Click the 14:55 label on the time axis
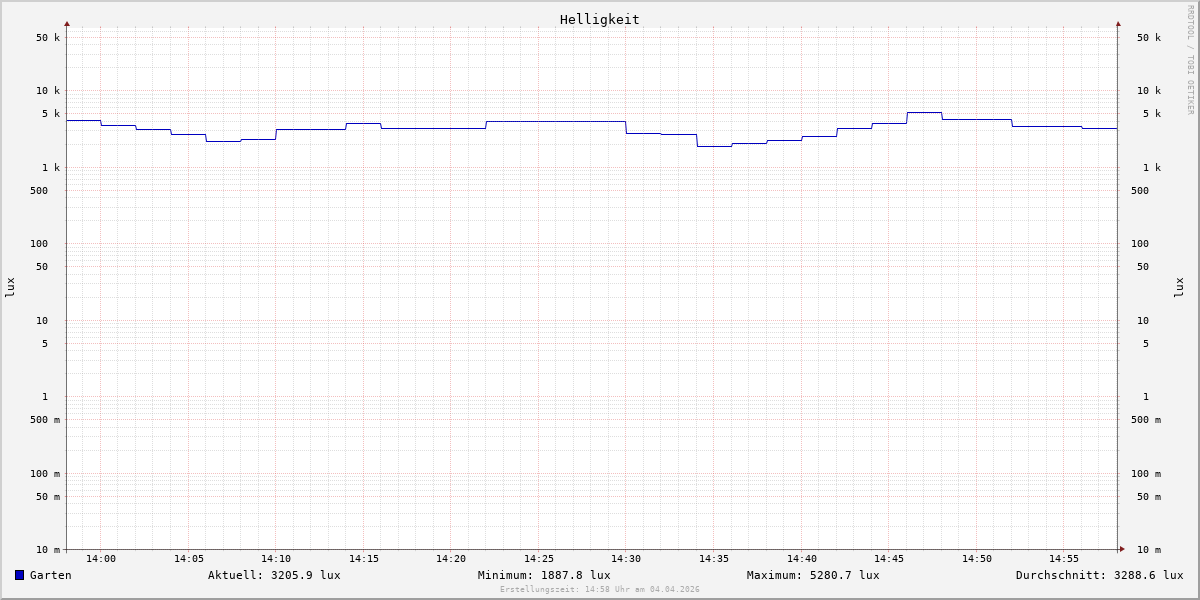This screenshot has width=1200, height=600. click(1064, 559)
